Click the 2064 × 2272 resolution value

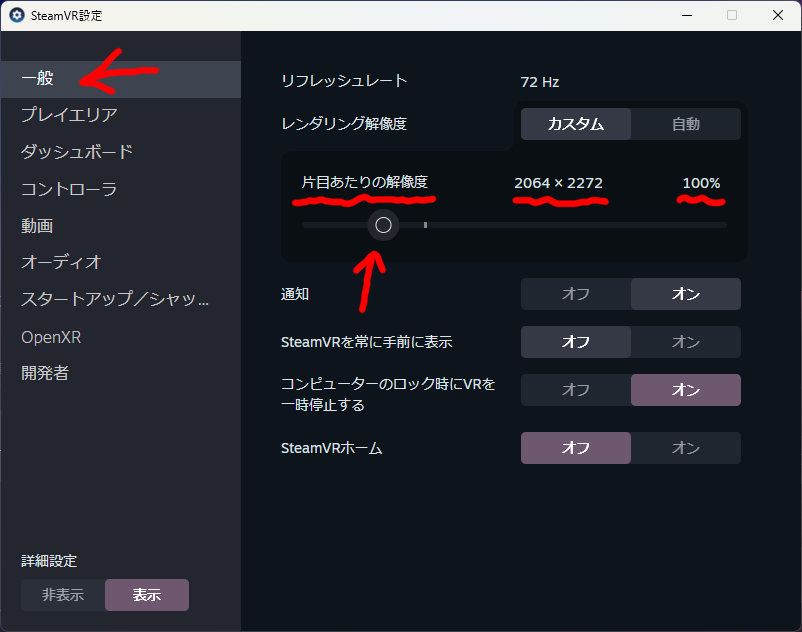click(559, 183)
